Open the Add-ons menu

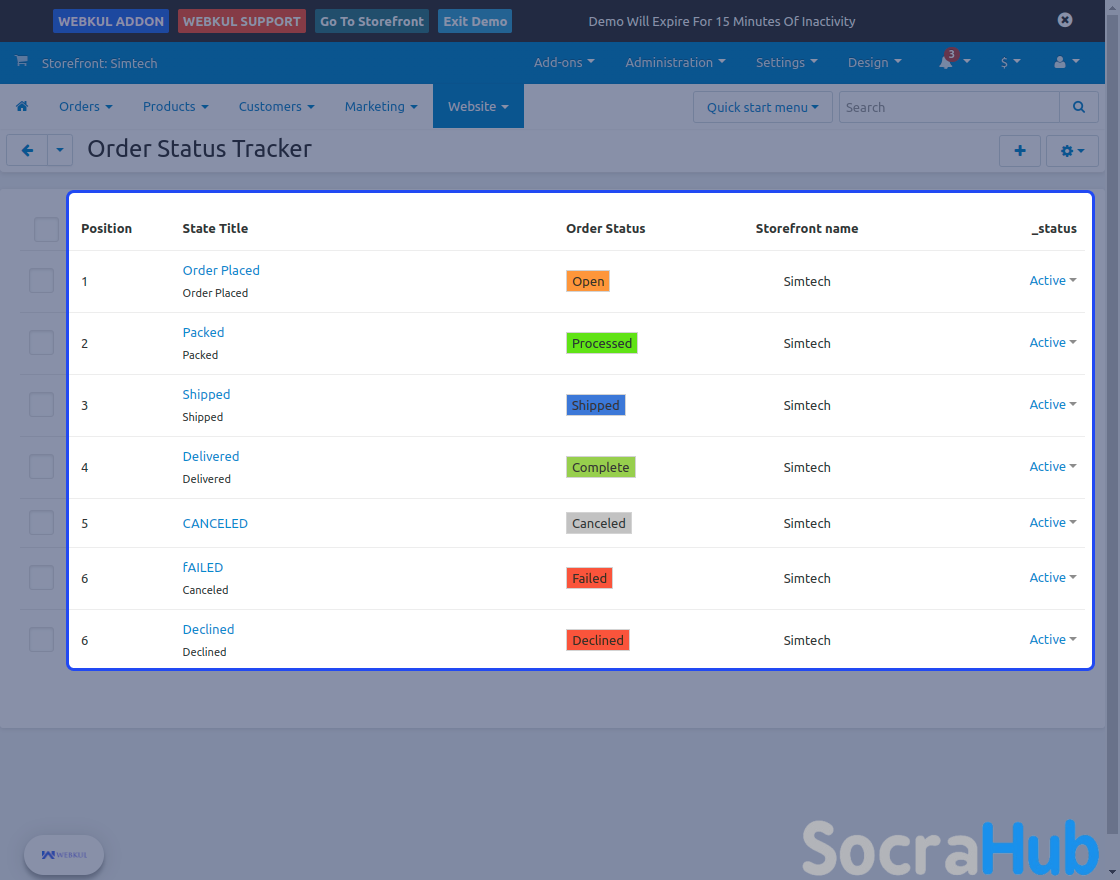tap(563, 62)
